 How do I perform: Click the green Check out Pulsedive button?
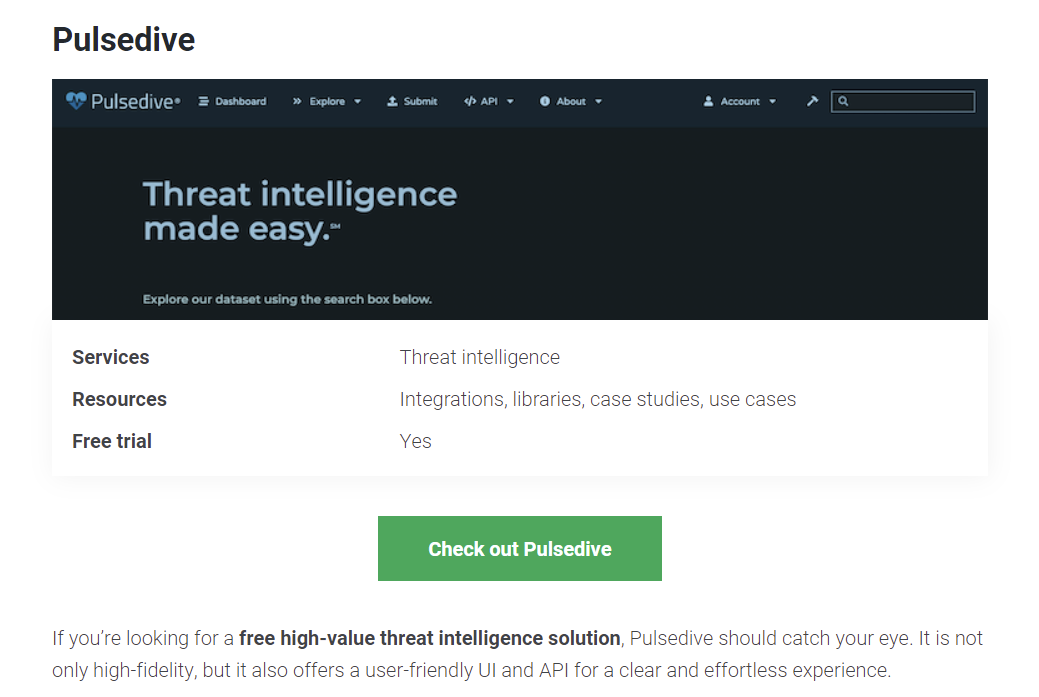coord(520,549)
